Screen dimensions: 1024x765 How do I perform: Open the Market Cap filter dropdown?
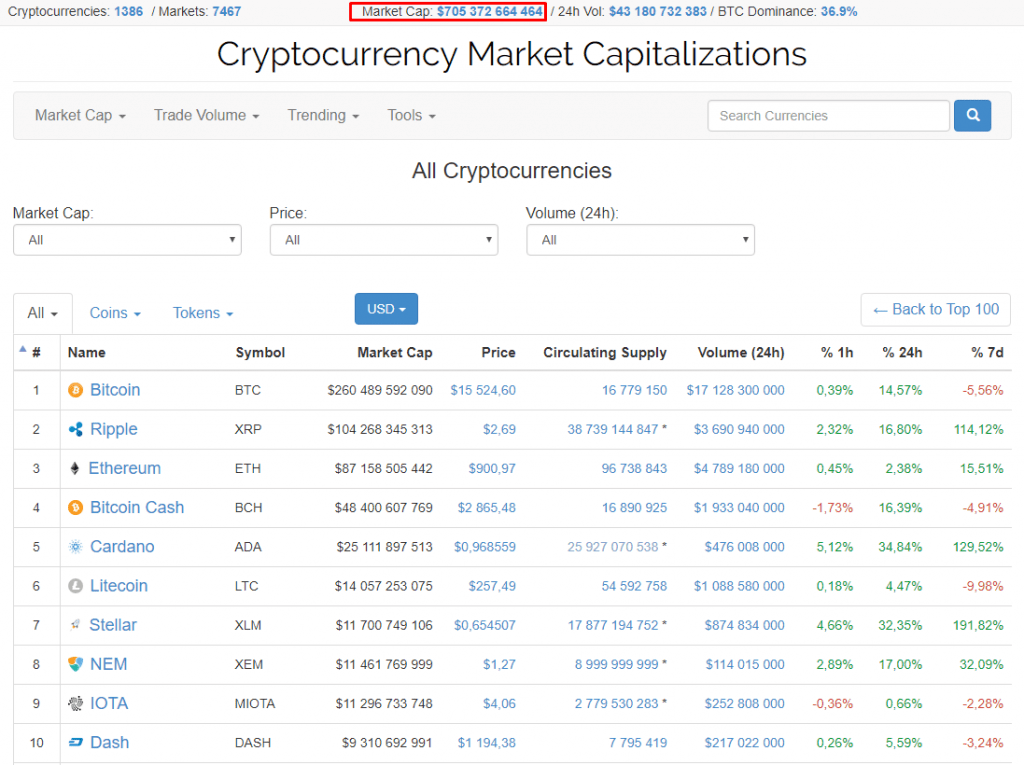pyautogui.click(x=127, y=240)
